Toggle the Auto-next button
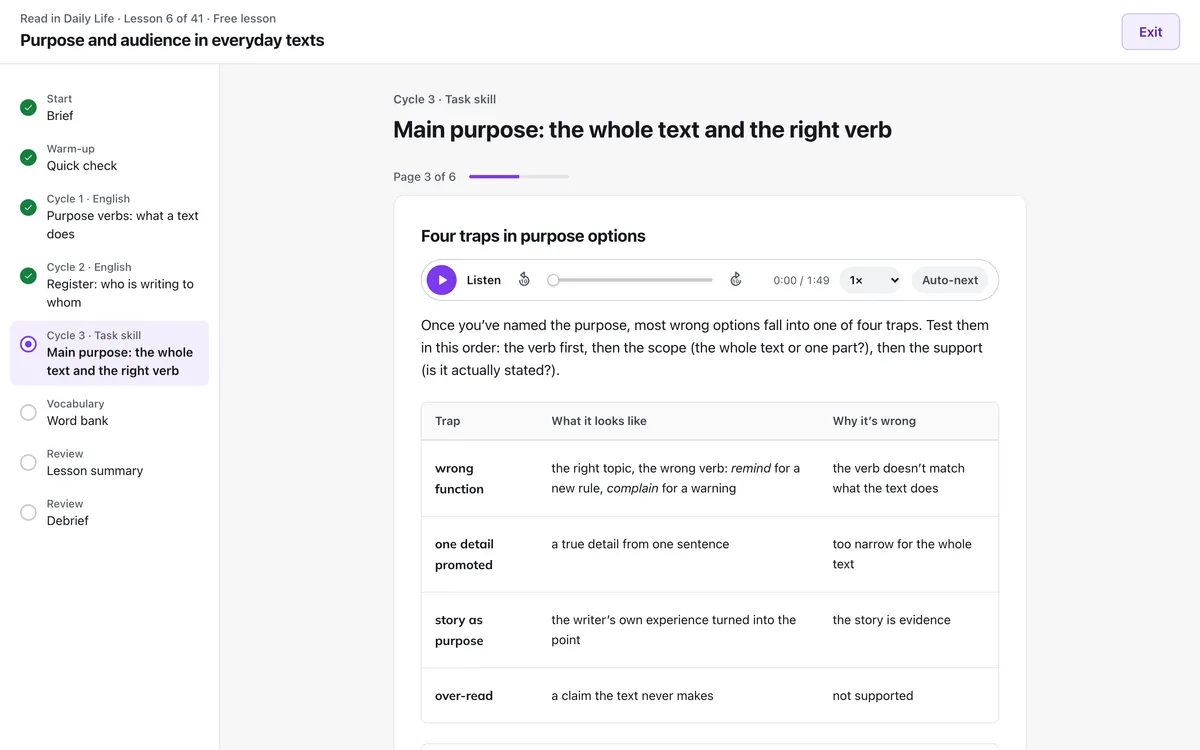The height and width of the screenshot is (750, 1200). 950,280
